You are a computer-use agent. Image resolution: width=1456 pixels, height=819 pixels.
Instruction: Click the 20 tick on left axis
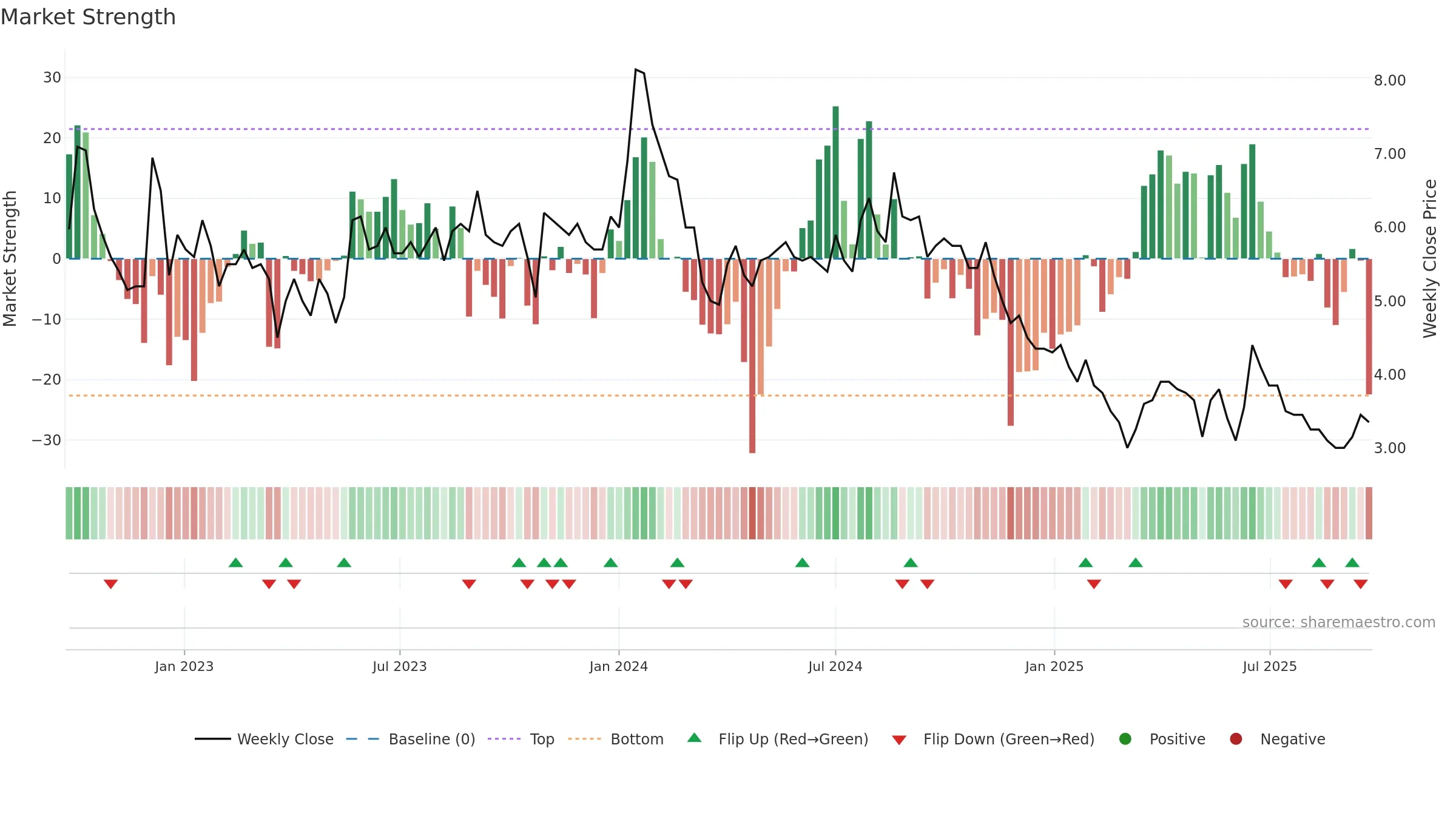click(52, 138)
